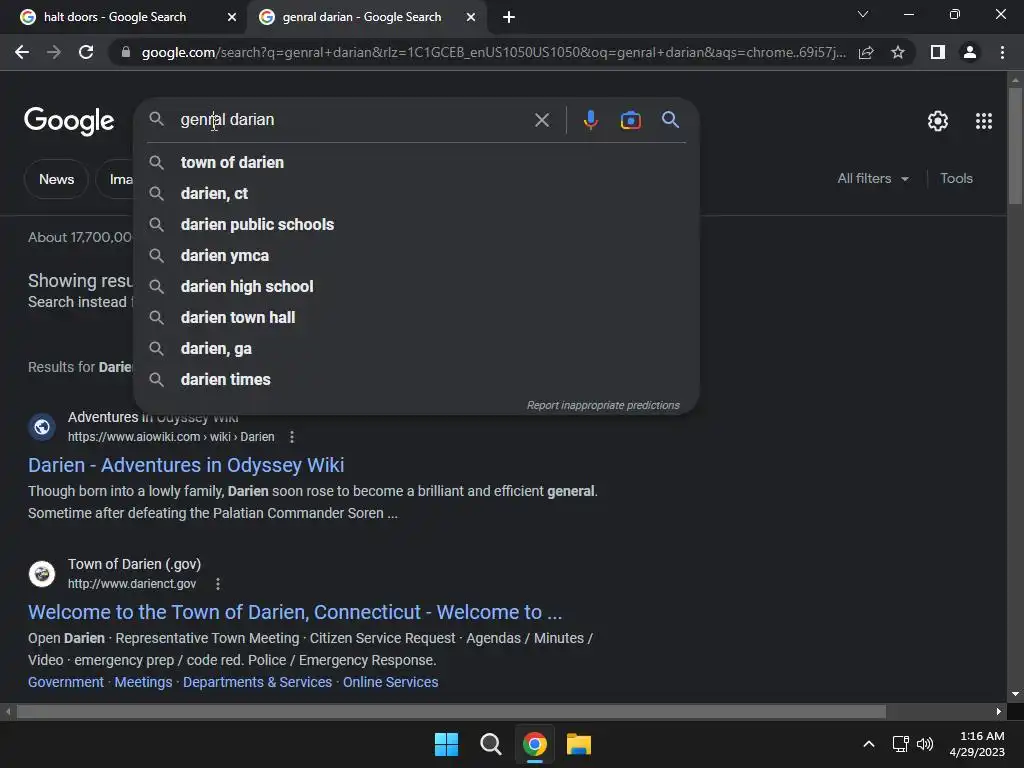Open the clock and date flyout
The height and width of the screenshot is (768, 1024).
tap(977, 744)
